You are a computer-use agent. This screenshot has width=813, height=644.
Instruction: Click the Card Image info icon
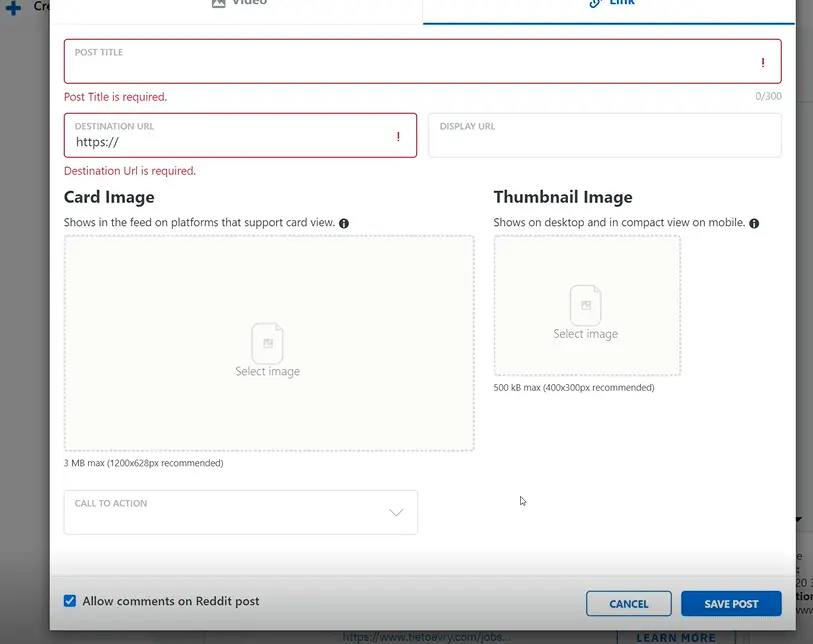pos(344,223)
